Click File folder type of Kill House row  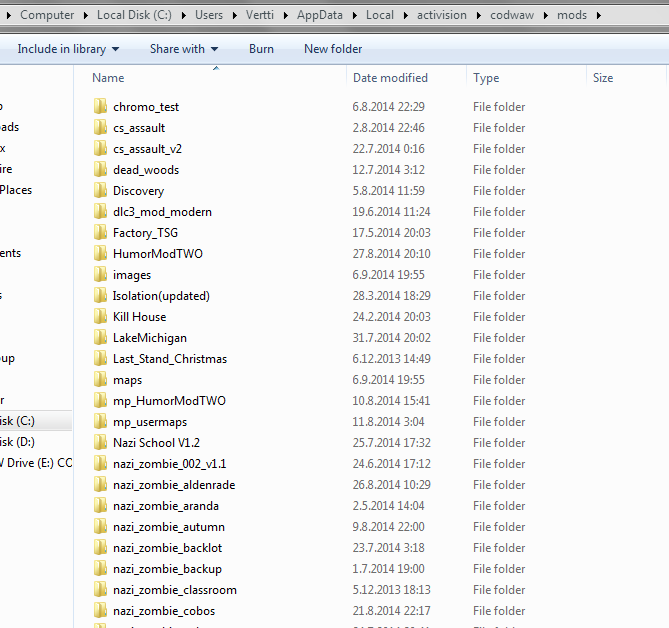(499, 317)
